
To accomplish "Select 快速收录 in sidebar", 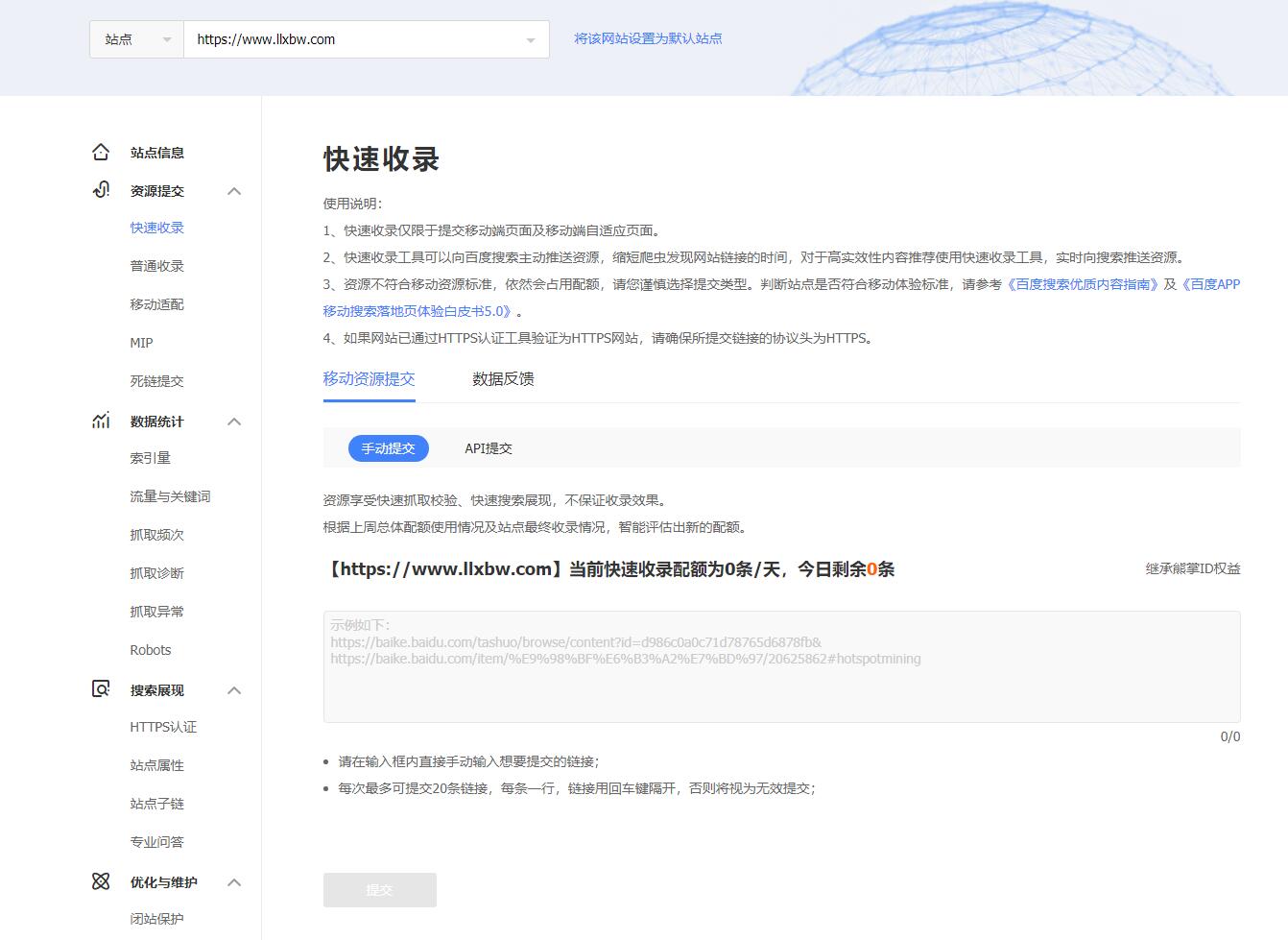I will pos(157,228).
